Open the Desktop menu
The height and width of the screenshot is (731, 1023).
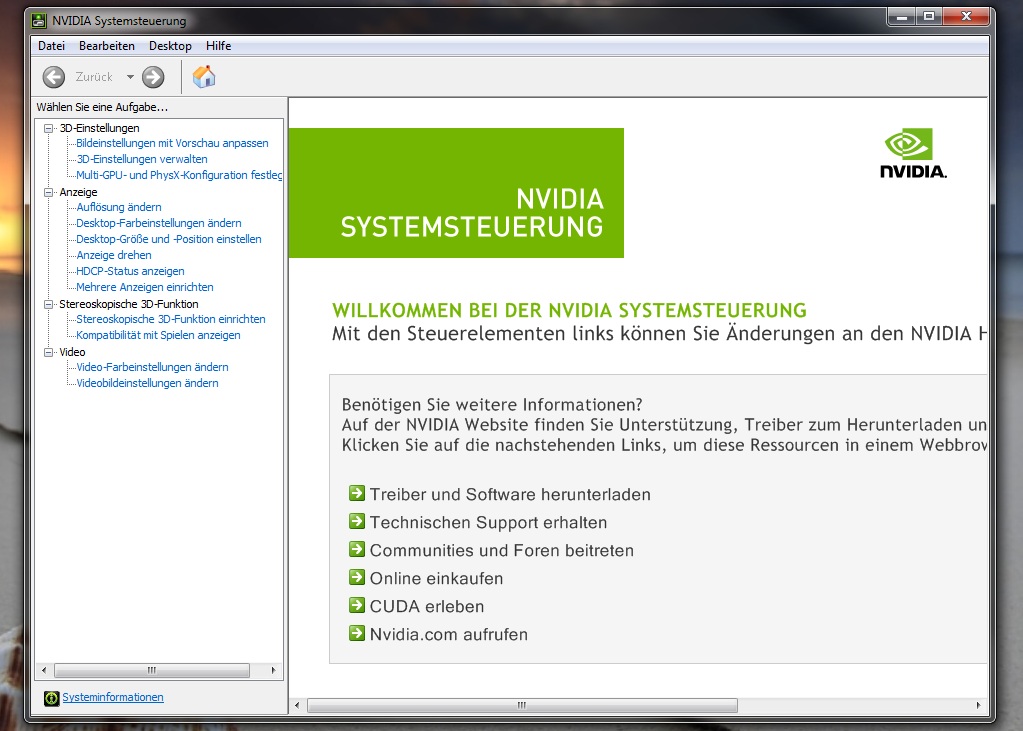click(170, 46)
